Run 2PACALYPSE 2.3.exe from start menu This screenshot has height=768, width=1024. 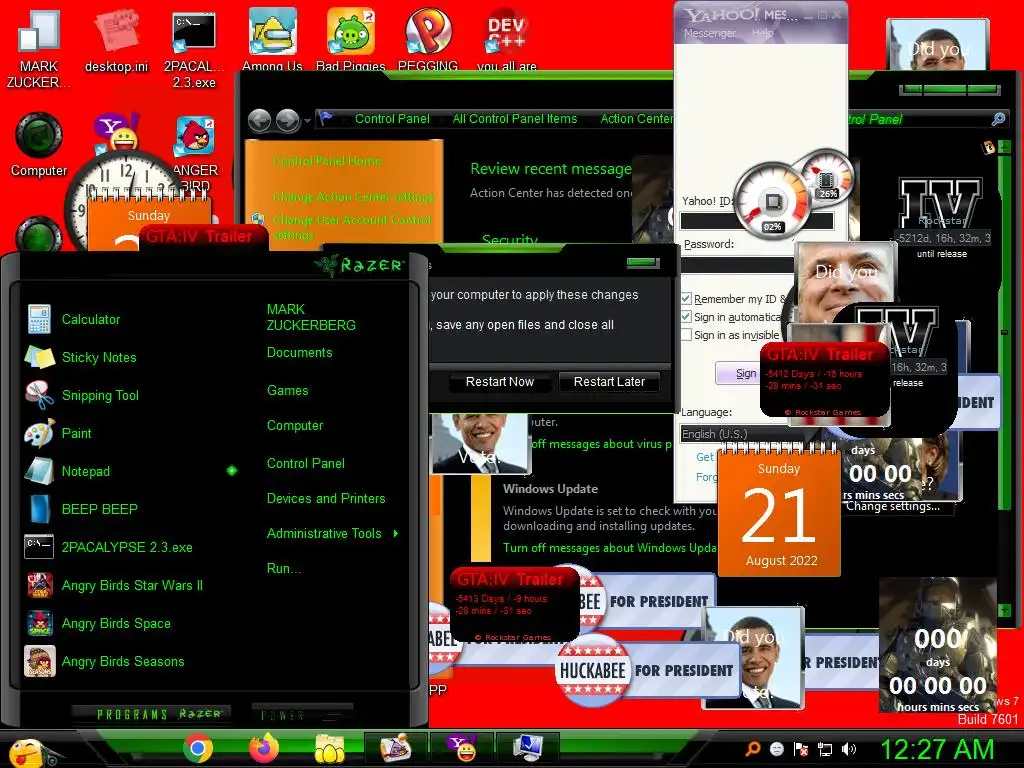pyautogui.click(x=127, y=547)
